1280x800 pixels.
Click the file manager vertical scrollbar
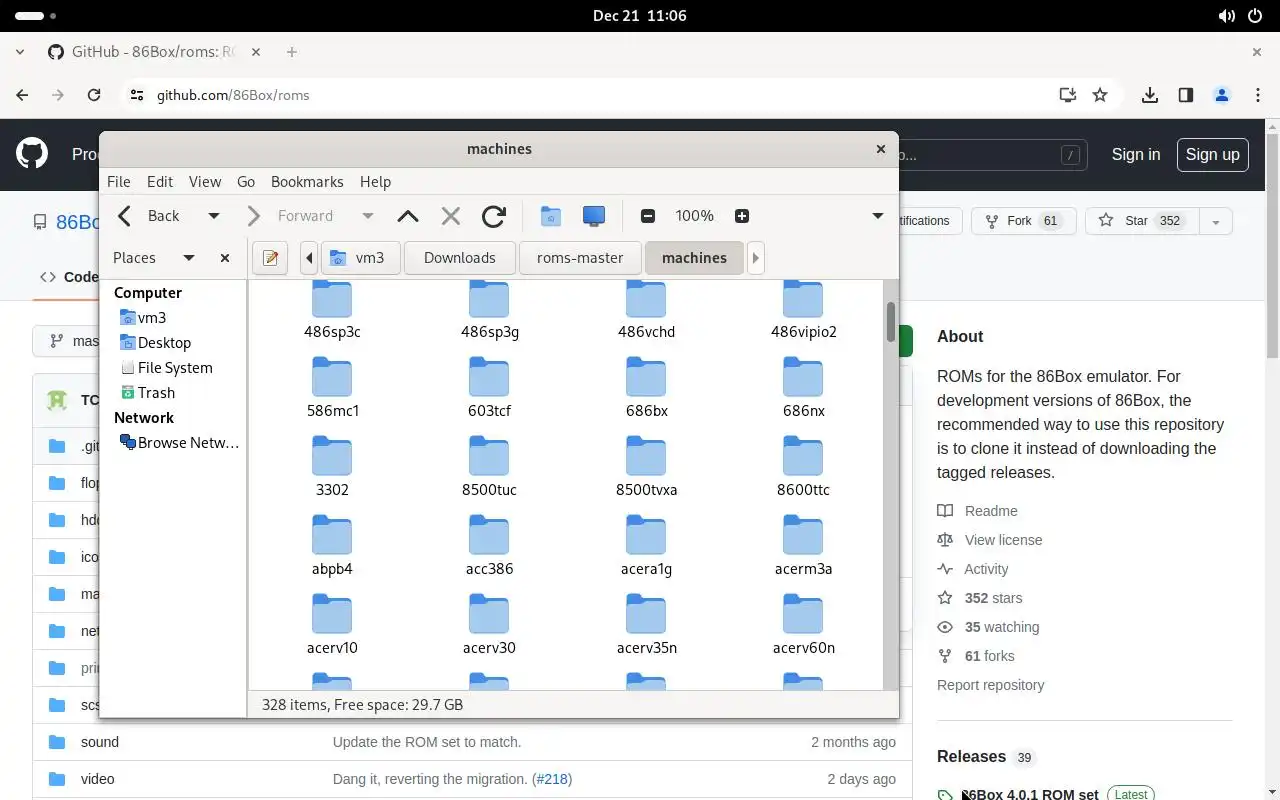click(x=890, y=322)
